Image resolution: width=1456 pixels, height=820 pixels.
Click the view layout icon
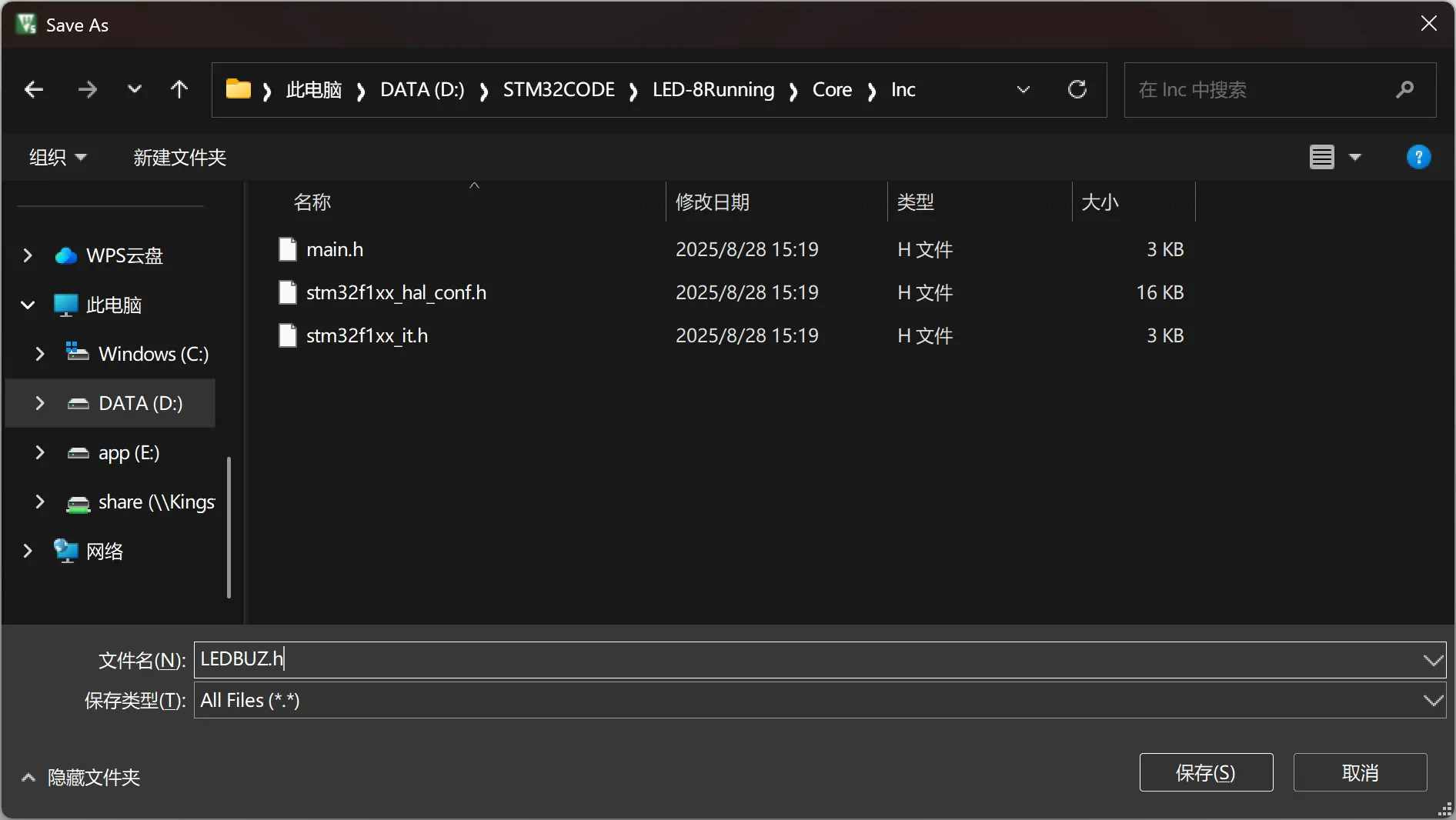1321,157
